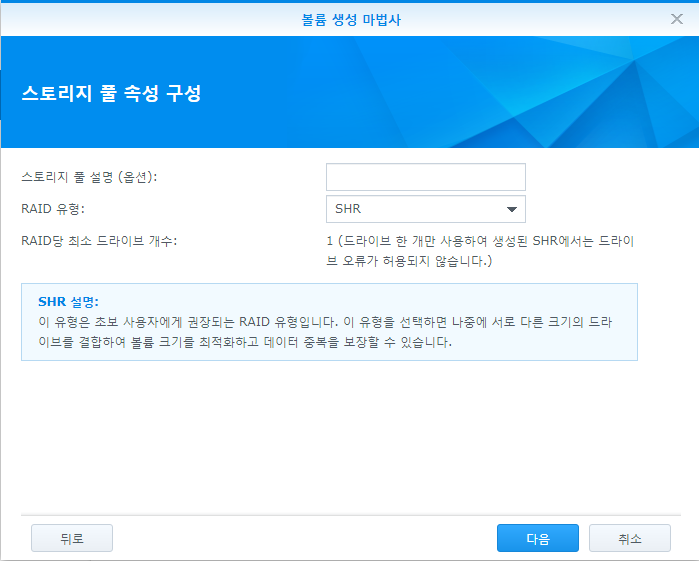Click the SHR 설명 heading

pos(68,302)
